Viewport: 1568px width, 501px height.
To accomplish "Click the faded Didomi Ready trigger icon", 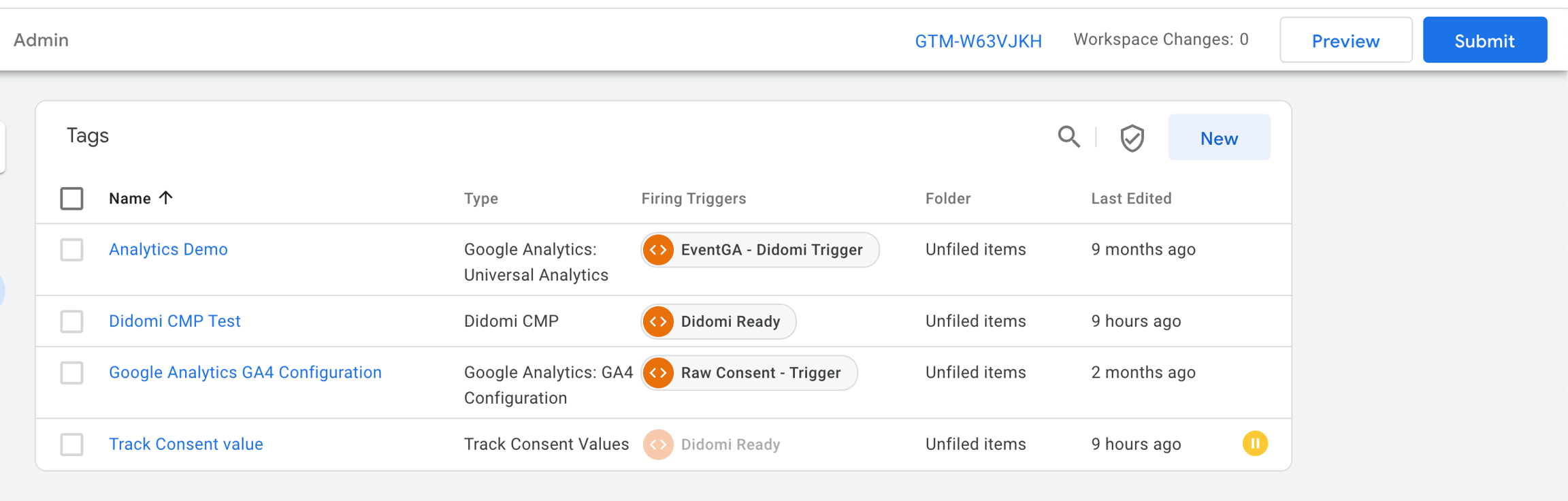I will (658, 445).
